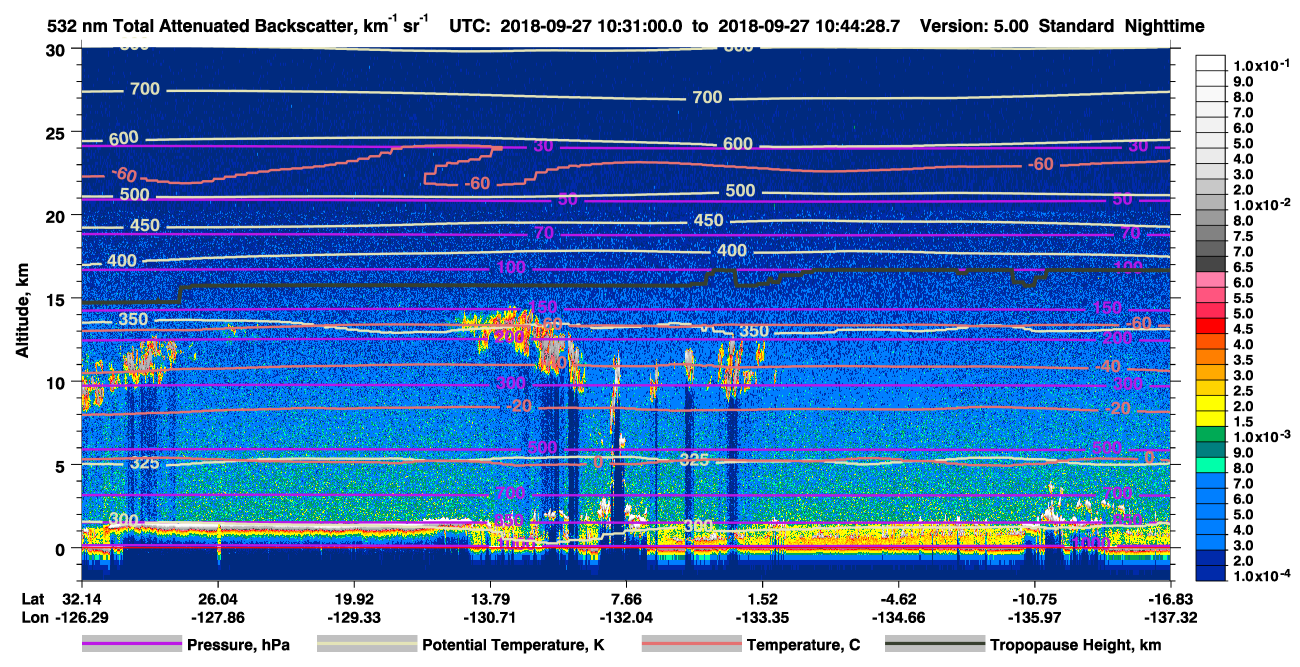Click the 'Tropopause Height, km' legend text
Image resolution: width=1300 pixels, height=667 pixels.
coord(1075,646)
